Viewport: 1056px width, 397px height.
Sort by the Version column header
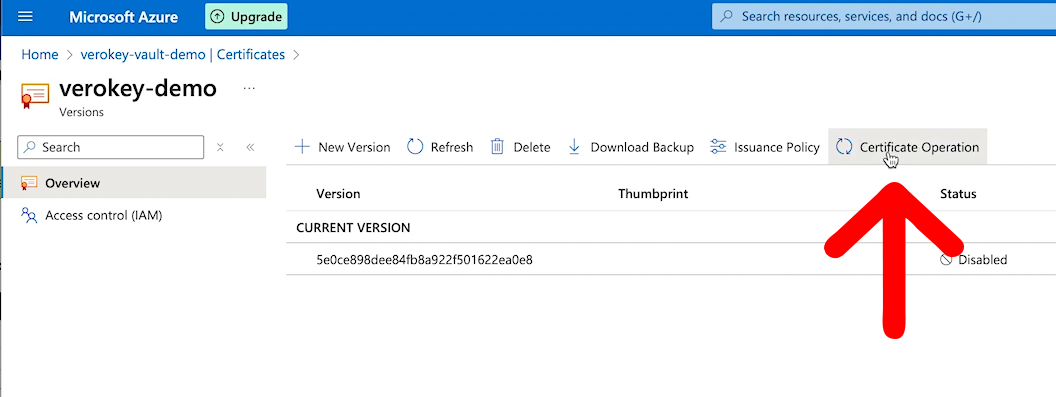click(x=338, y=194)
